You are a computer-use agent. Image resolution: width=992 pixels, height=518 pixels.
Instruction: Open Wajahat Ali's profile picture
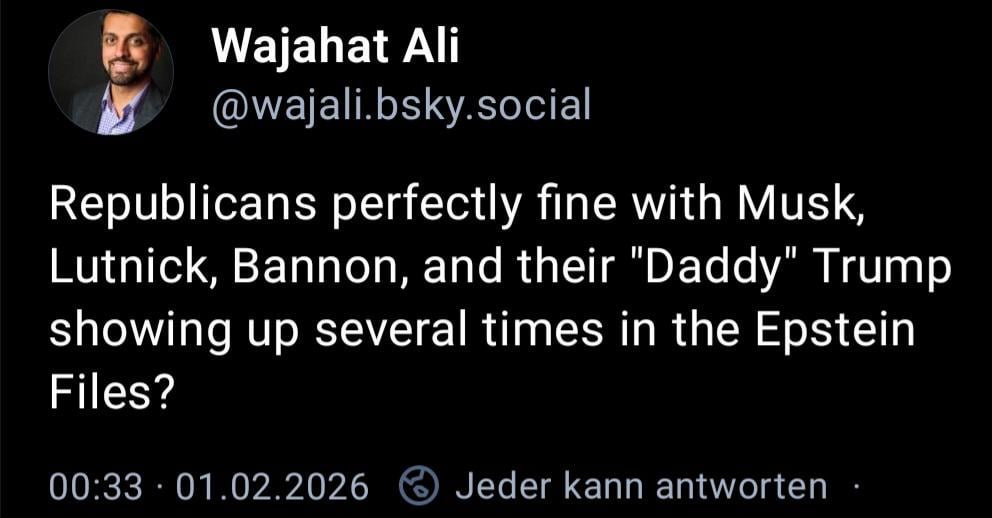tap(111, 72)
